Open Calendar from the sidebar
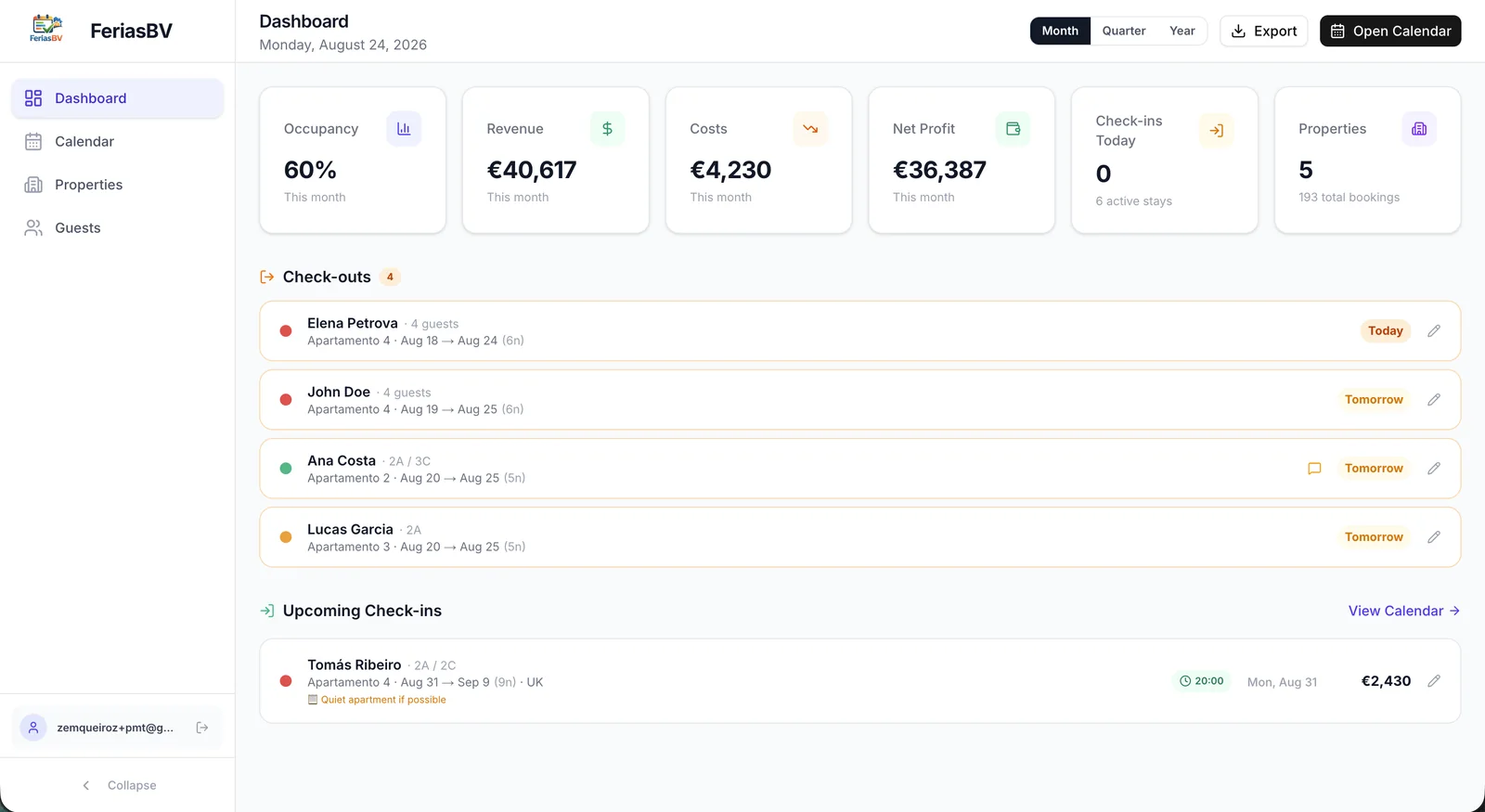 (x=118, y=141)
